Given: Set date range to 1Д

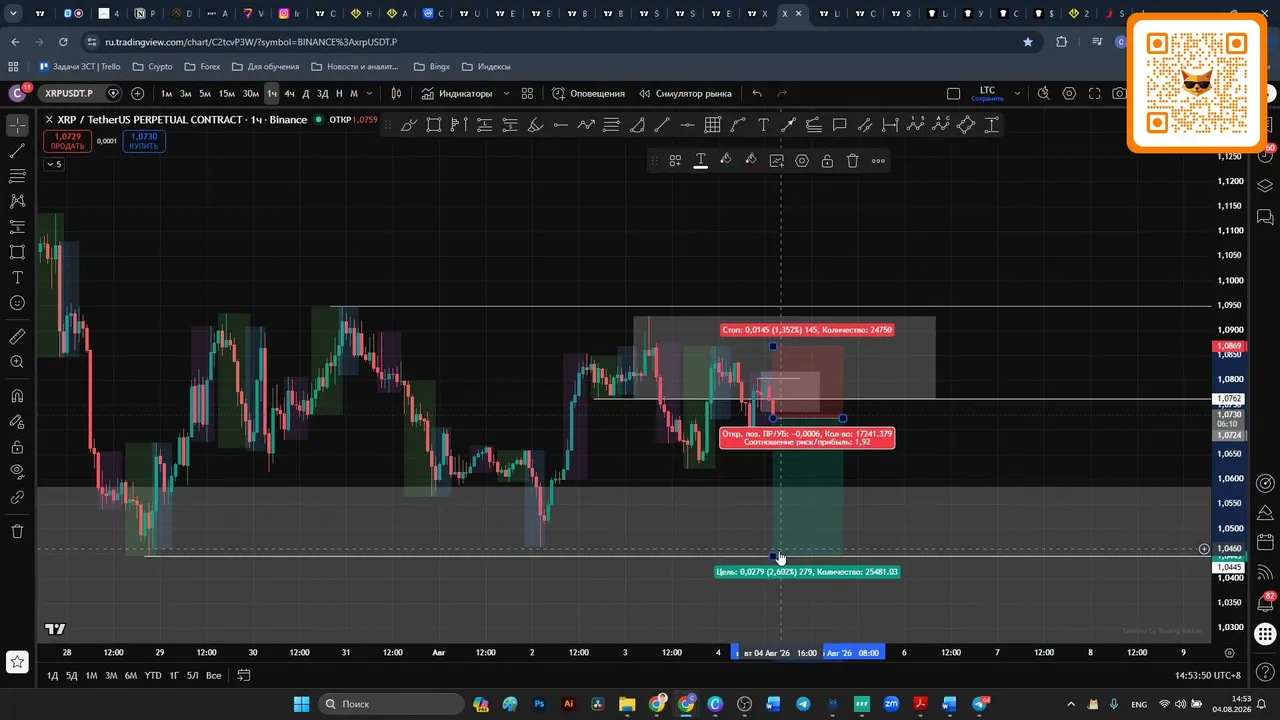Looking at the screenshot, I should click(53, 676).
